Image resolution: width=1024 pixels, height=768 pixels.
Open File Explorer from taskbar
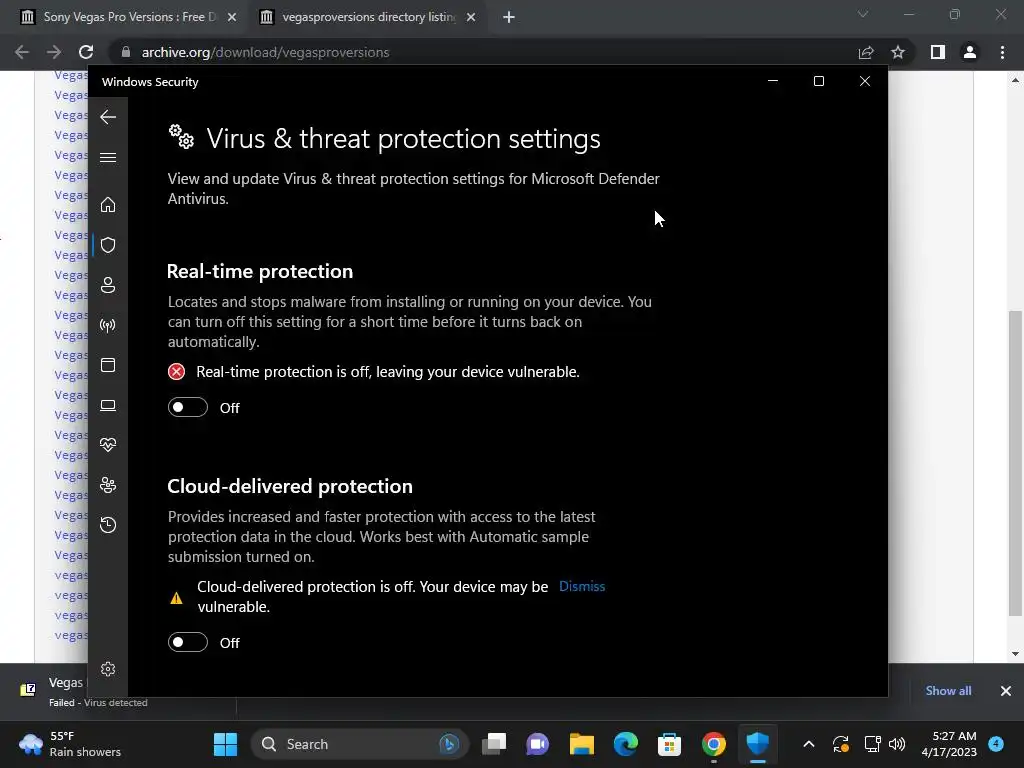click(581, 744)
